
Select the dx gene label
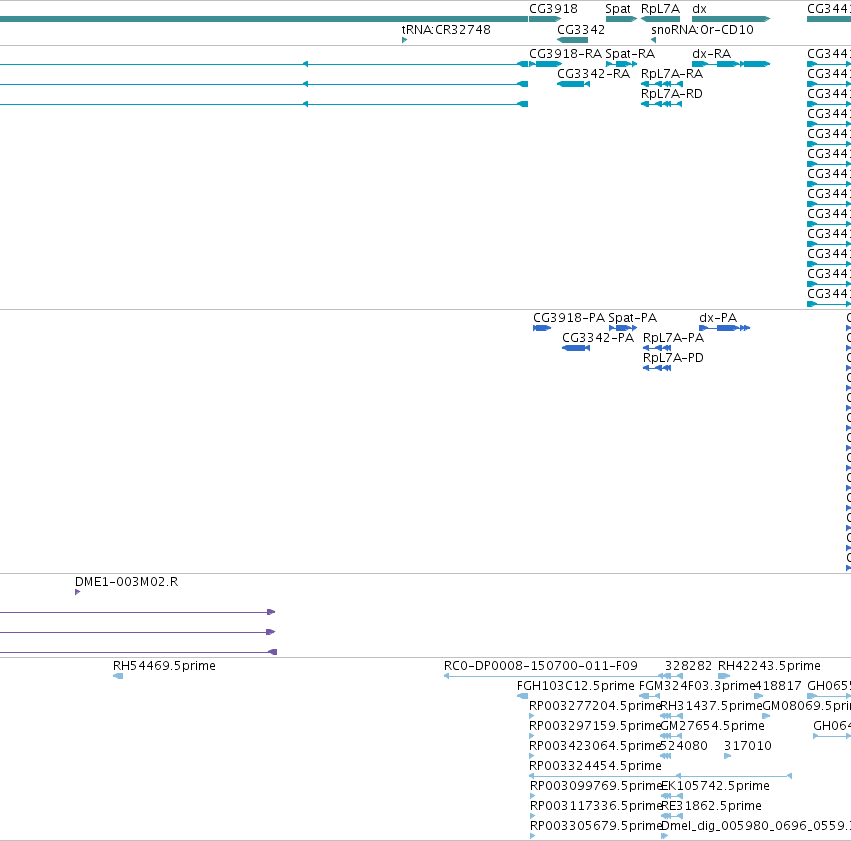click(x=700, y=9)
